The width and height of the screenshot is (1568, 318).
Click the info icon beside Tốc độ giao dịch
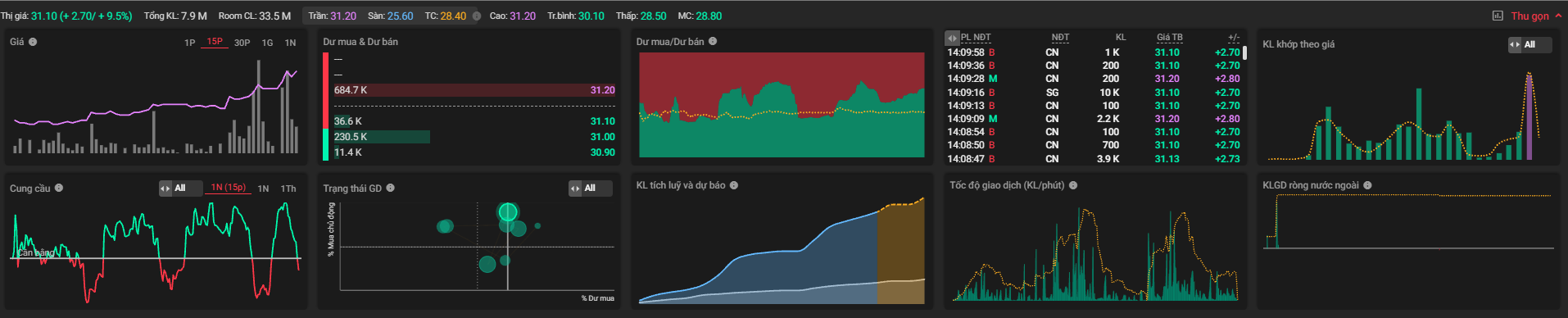pos(1073,185)
